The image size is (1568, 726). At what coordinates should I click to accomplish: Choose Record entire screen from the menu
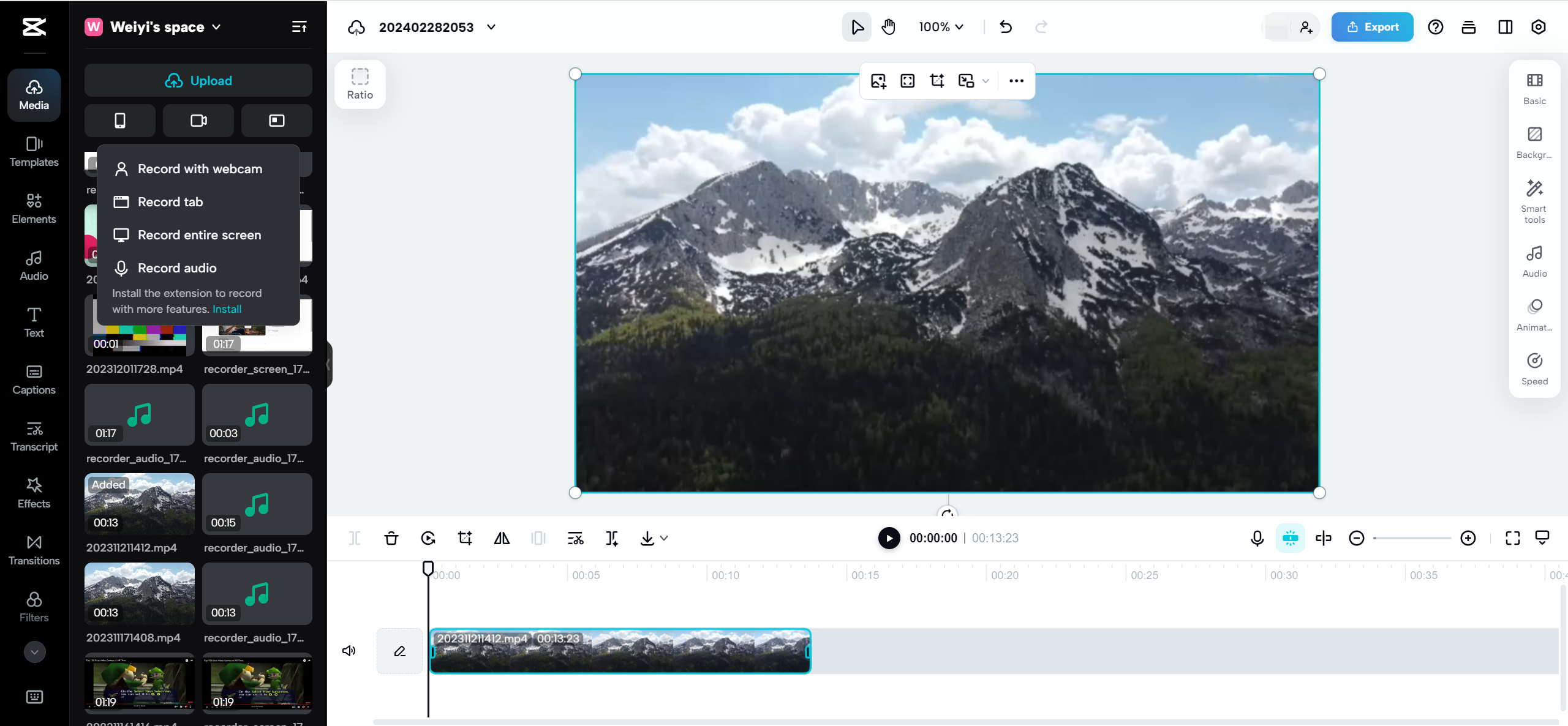click(x=199, y=234)
